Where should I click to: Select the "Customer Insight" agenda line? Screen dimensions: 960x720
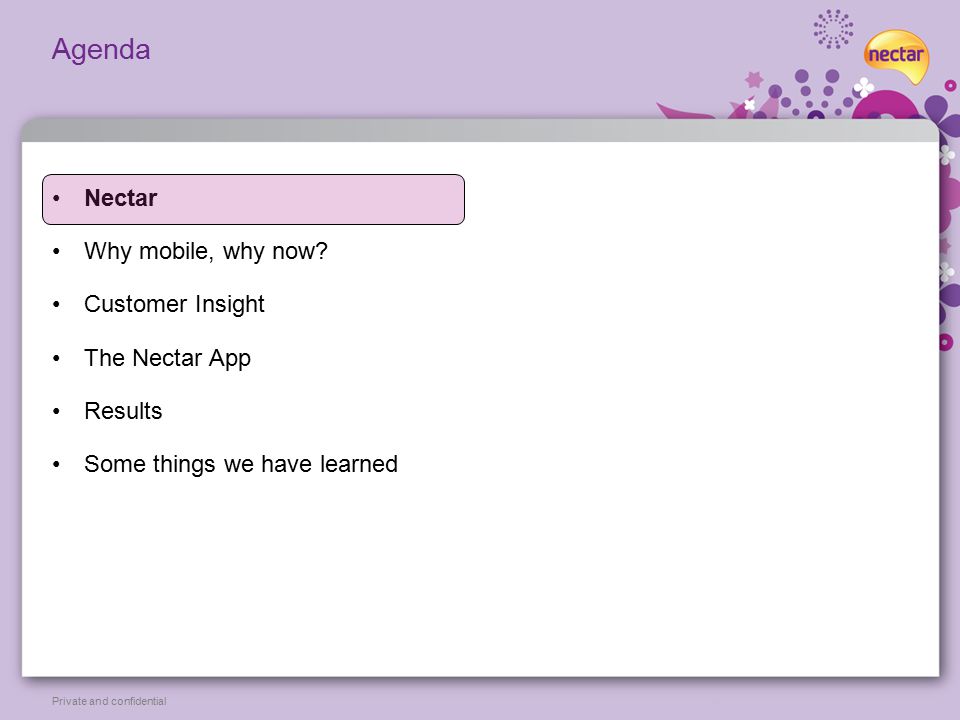point(174,304)
